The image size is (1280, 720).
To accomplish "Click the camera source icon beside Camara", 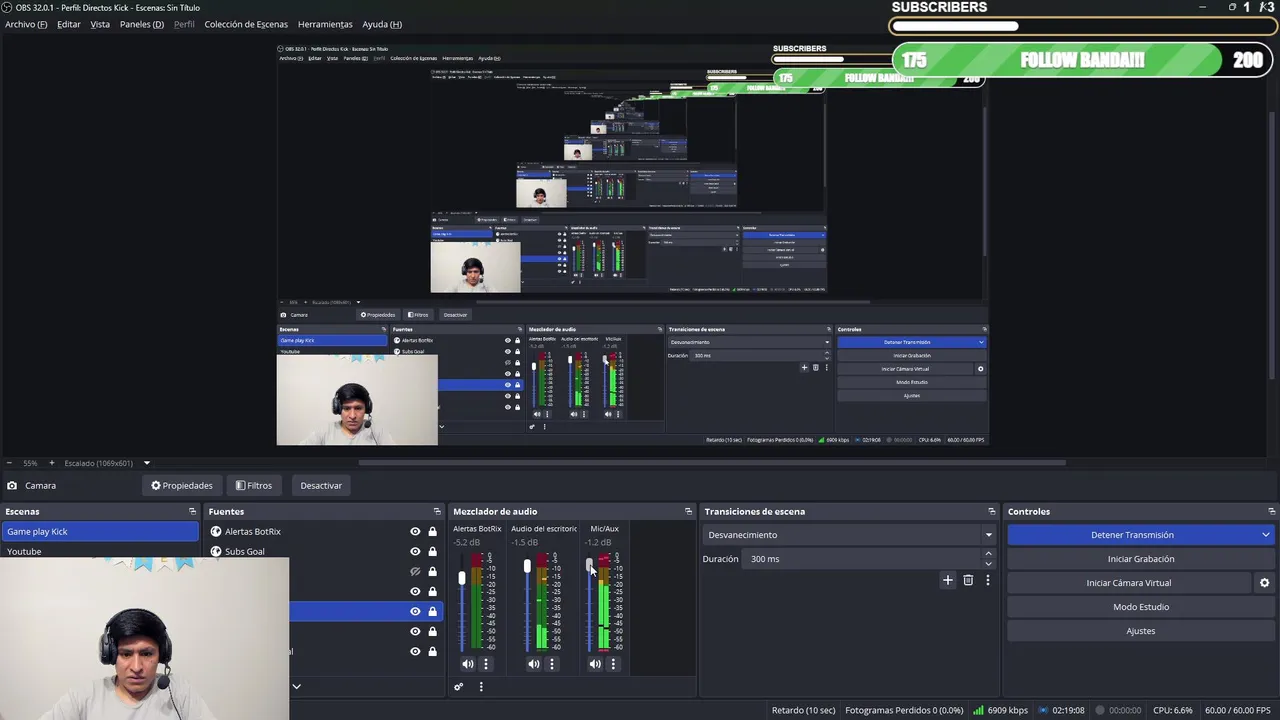I will (11, 485).
